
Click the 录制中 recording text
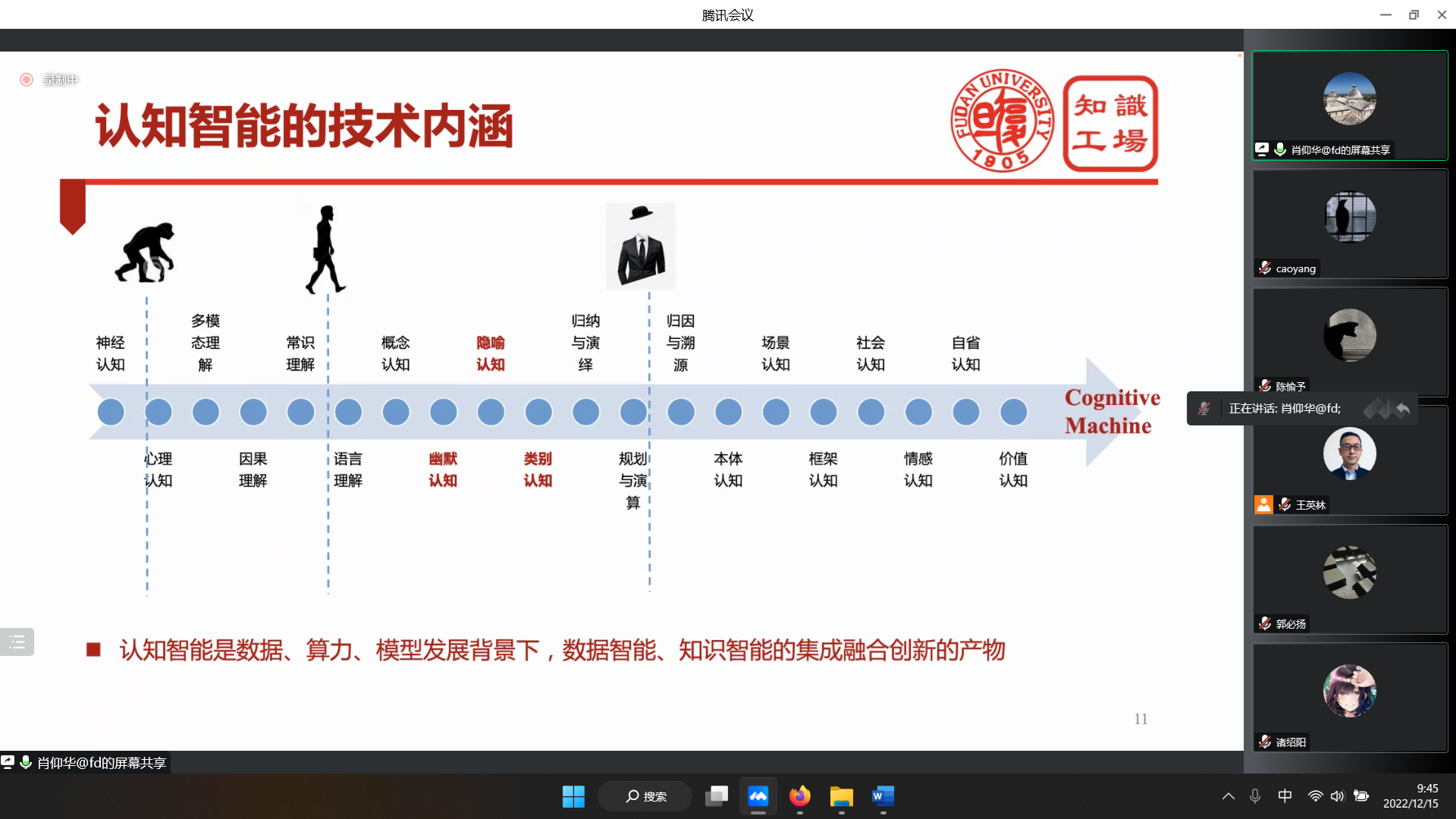click(x=61, y=80)
